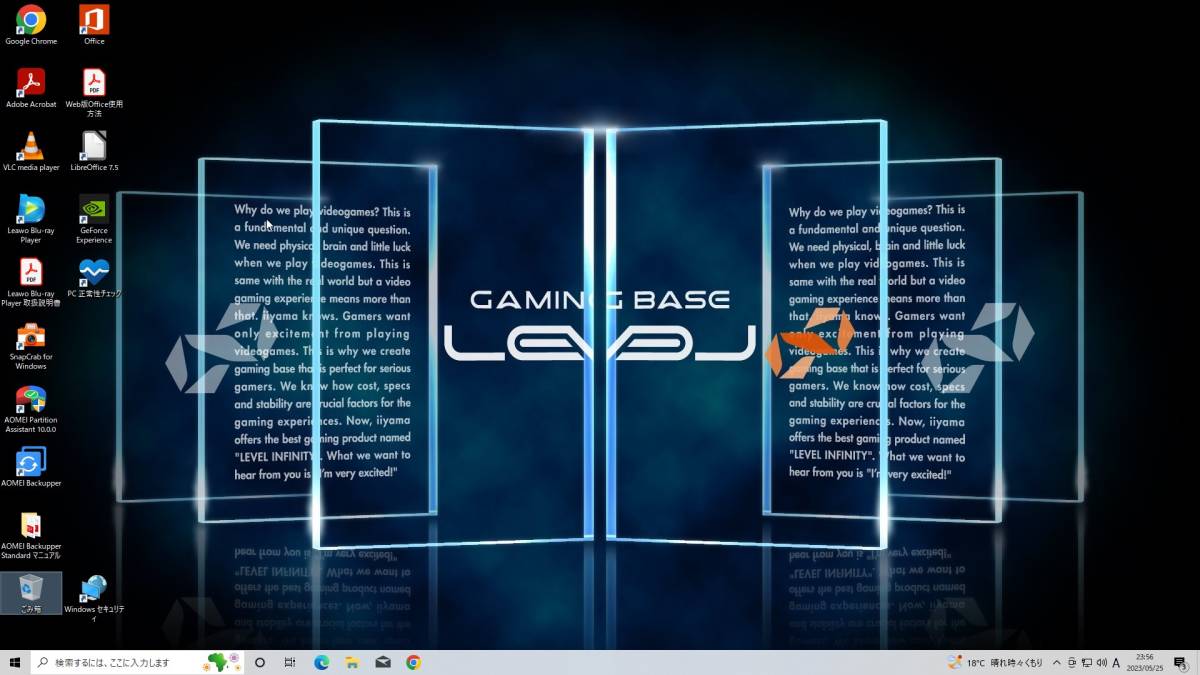Open network status tray icon

(1086, 662)
